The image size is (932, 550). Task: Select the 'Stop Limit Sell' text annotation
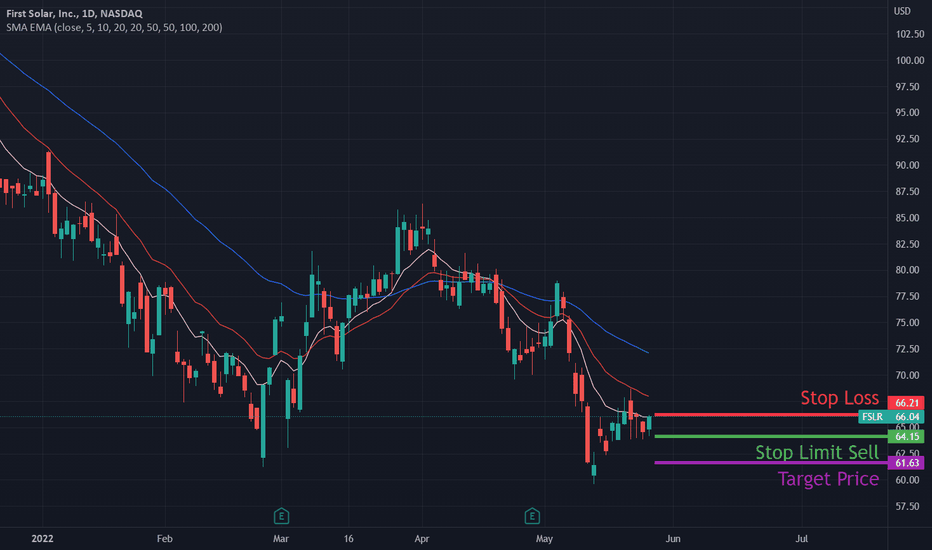817,452
